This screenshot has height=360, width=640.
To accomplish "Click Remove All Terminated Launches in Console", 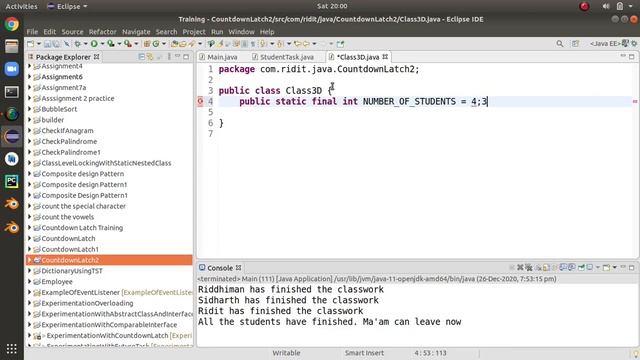I will [529, 268].
